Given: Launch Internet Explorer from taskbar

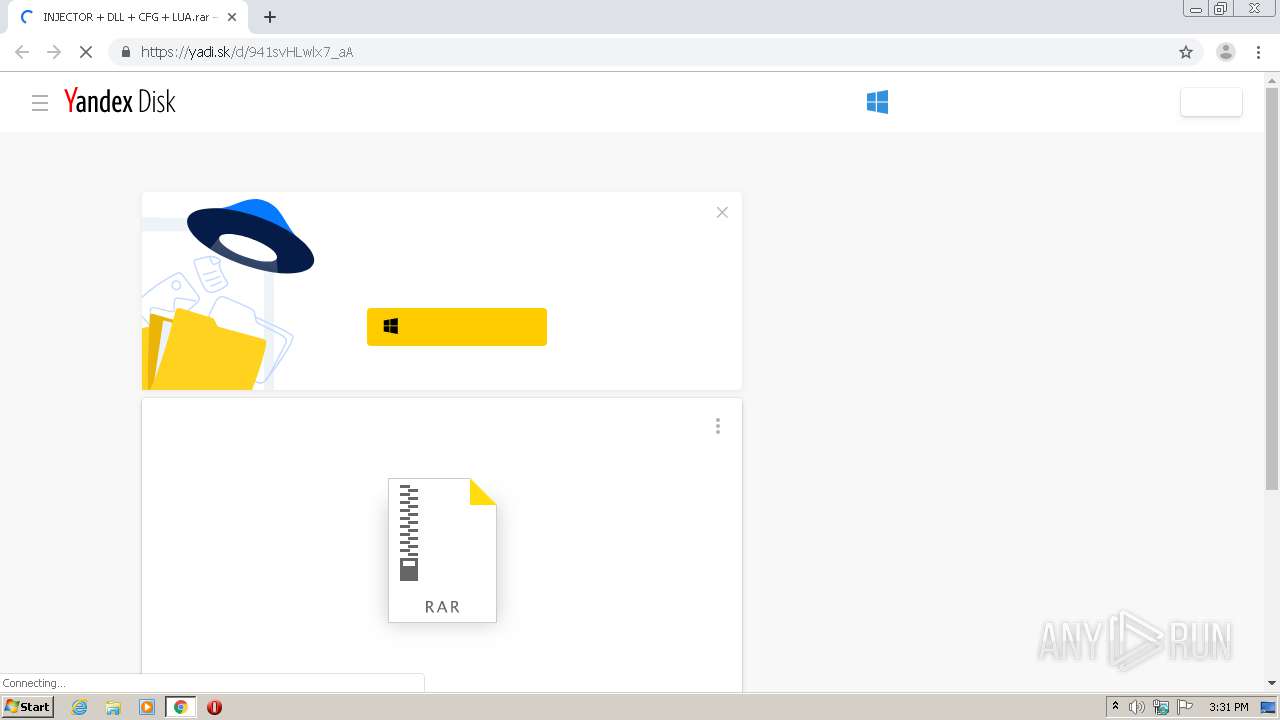Looking at the screenshot, I should coord(80,707).
